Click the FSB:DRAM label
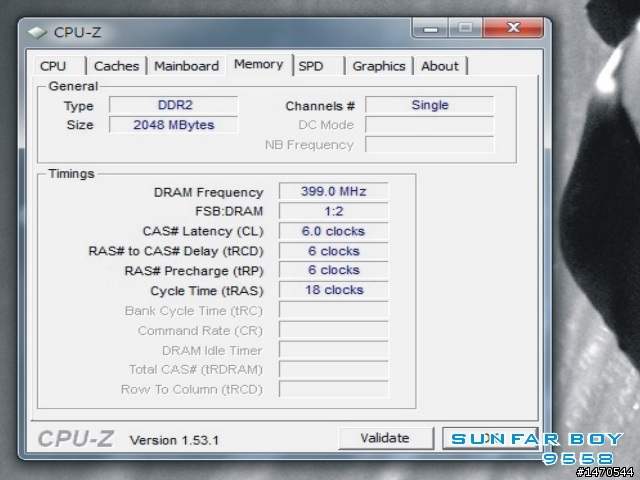Screen dimensions: 640x480 tap(229, 211)
